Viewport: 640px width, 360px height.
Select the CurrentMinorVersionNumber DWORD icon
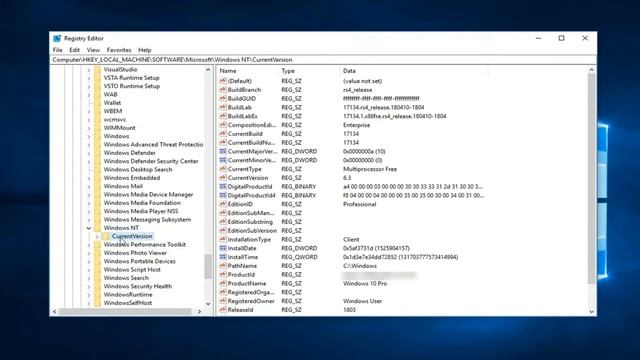(223, 160)
